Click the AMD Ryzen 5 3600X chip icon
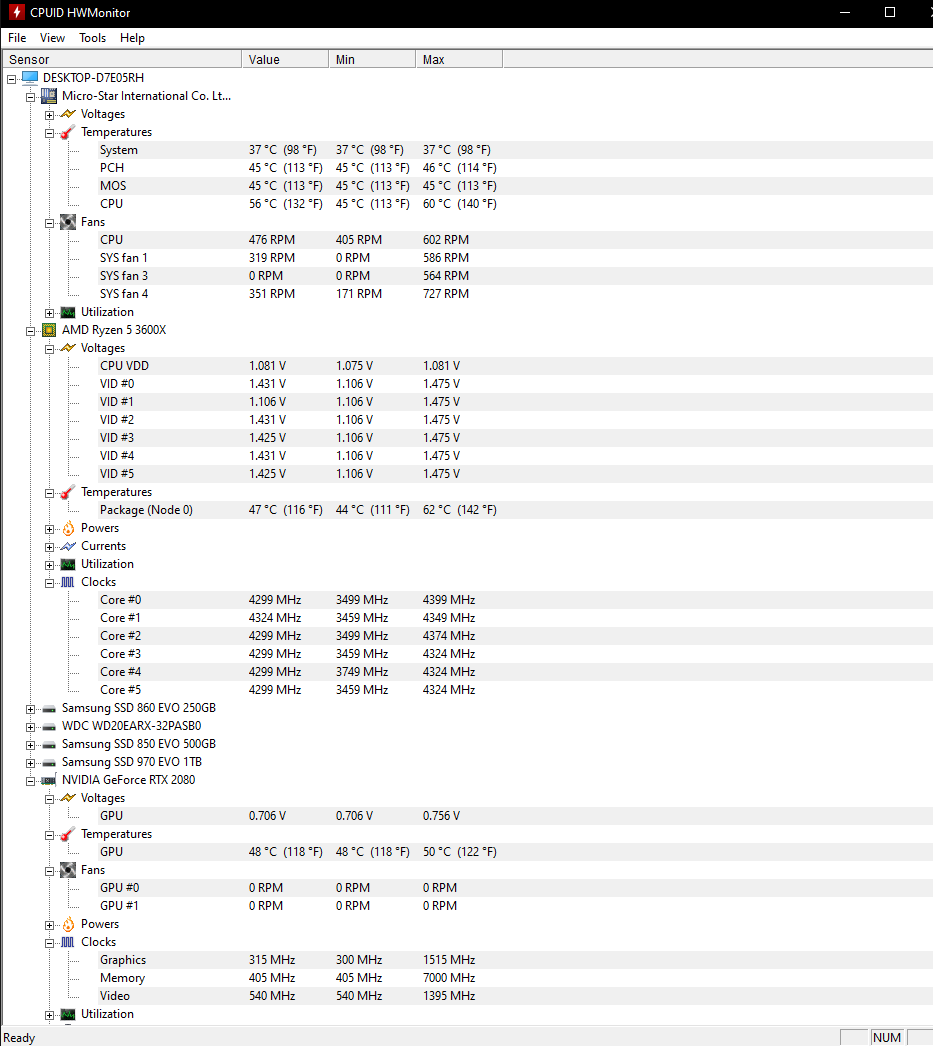This screenshot has height=1046, width=933. click(x=49, y=330)
